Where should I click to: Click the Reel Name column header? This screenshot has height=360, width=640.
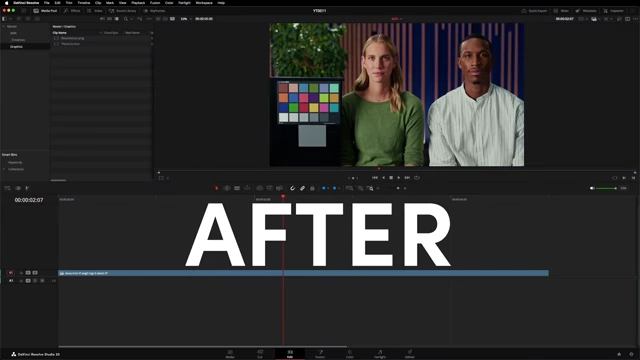click(132, 33)
